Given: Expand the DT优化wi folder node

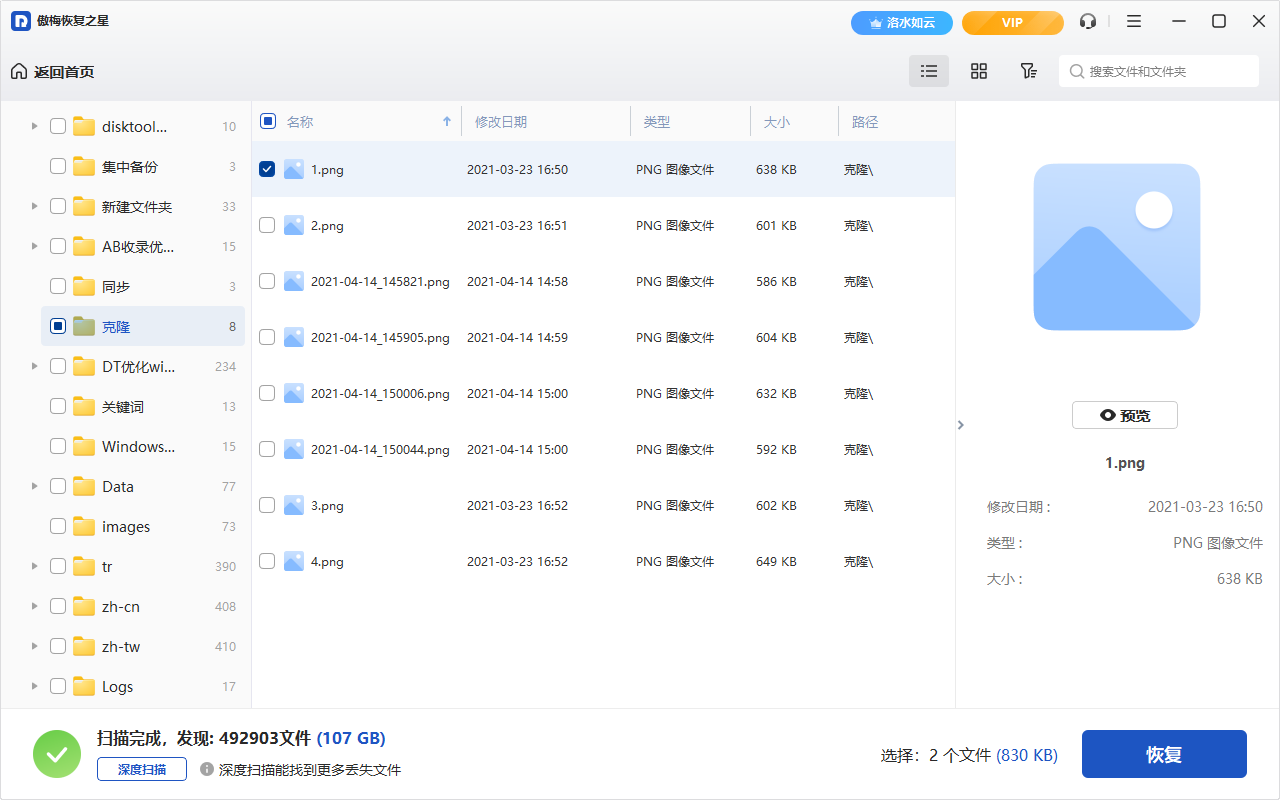Looking at the screenshot, I should tap(34, 366).
